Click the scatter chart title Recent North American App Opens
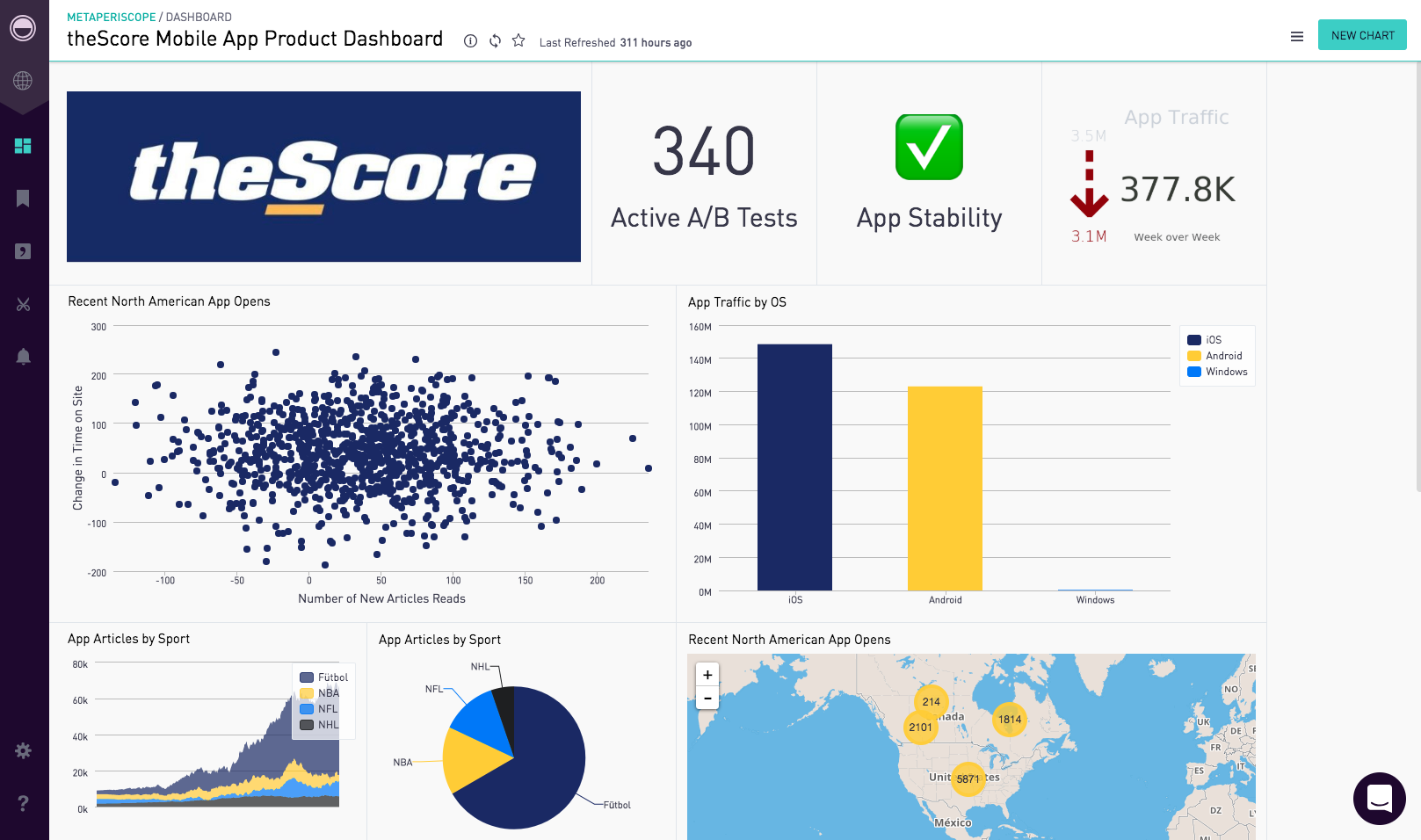 [x=169, y=301]
